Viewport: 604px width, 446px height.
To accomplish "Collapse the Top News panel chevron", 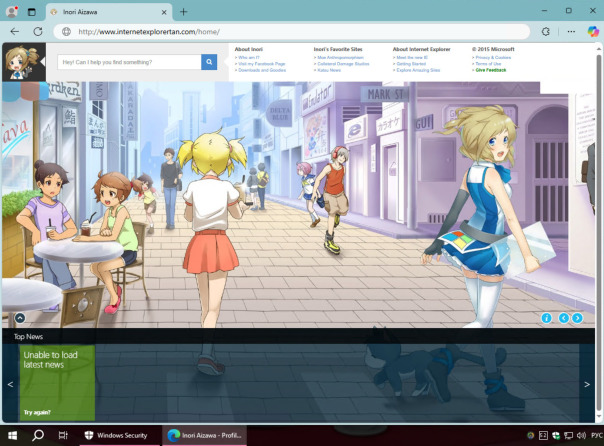I will tap(19, 318).
